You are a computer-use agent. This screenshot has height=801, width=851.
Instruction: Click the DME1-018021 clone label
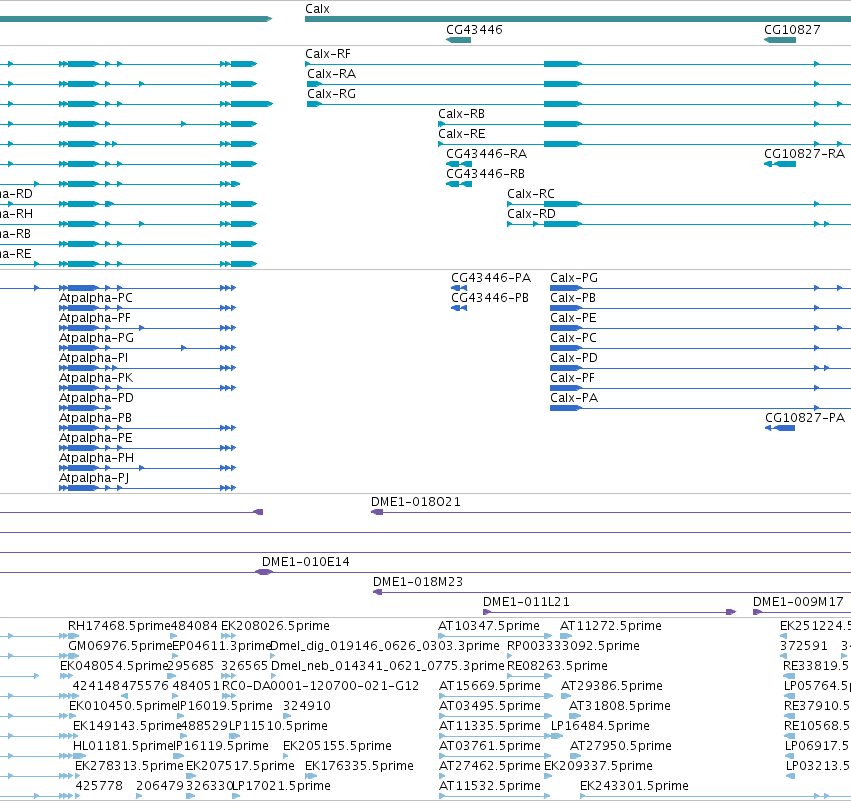416,502
